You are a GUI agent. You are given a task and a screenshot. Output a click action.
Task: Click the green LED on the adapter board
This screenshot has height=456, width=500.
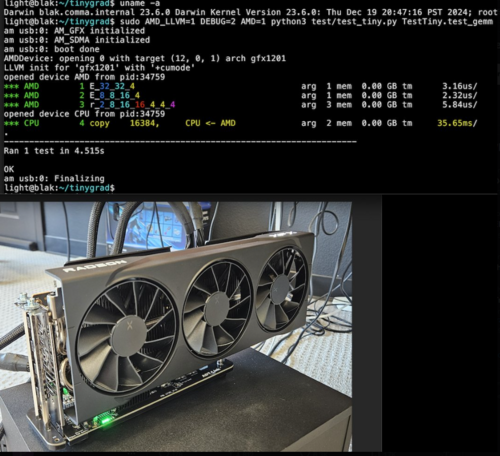105,420
